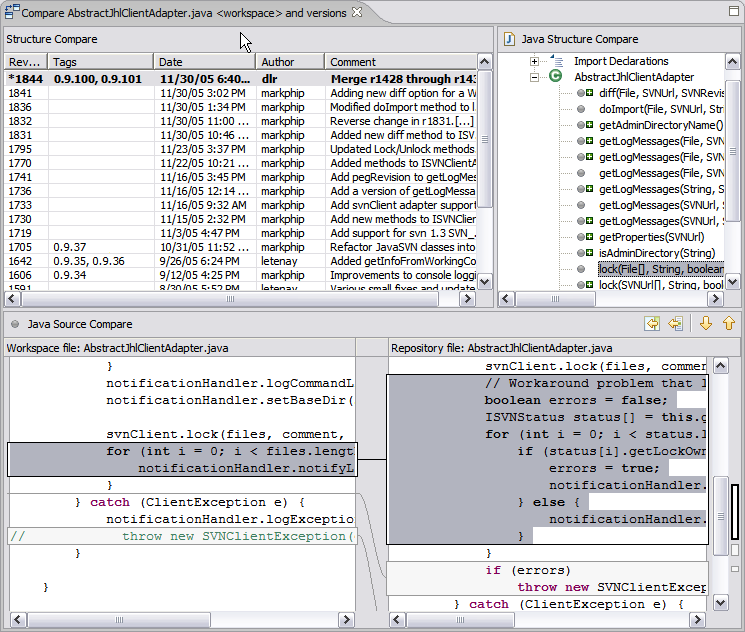The image size is (745, 632).
Task: Click workspace file horizontal scrollbar right arrow
Action: [x=346, y=620]
